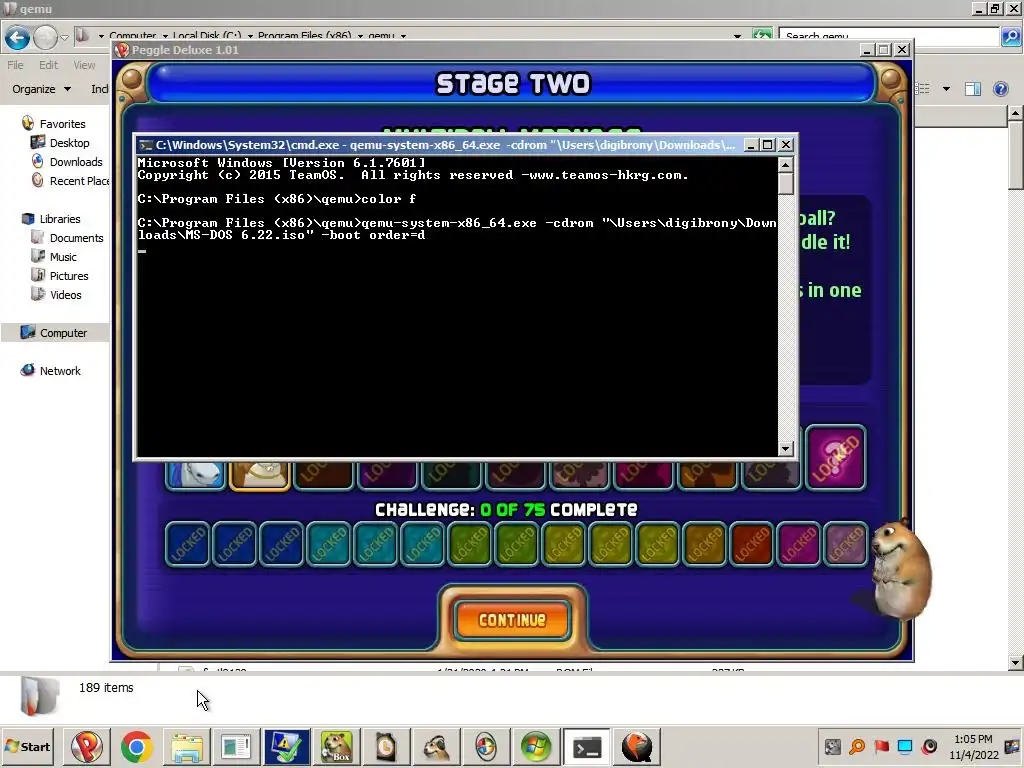Click the magenta question-mark locked character tile
1024x768 pixels.
click(x=835, y=456)
